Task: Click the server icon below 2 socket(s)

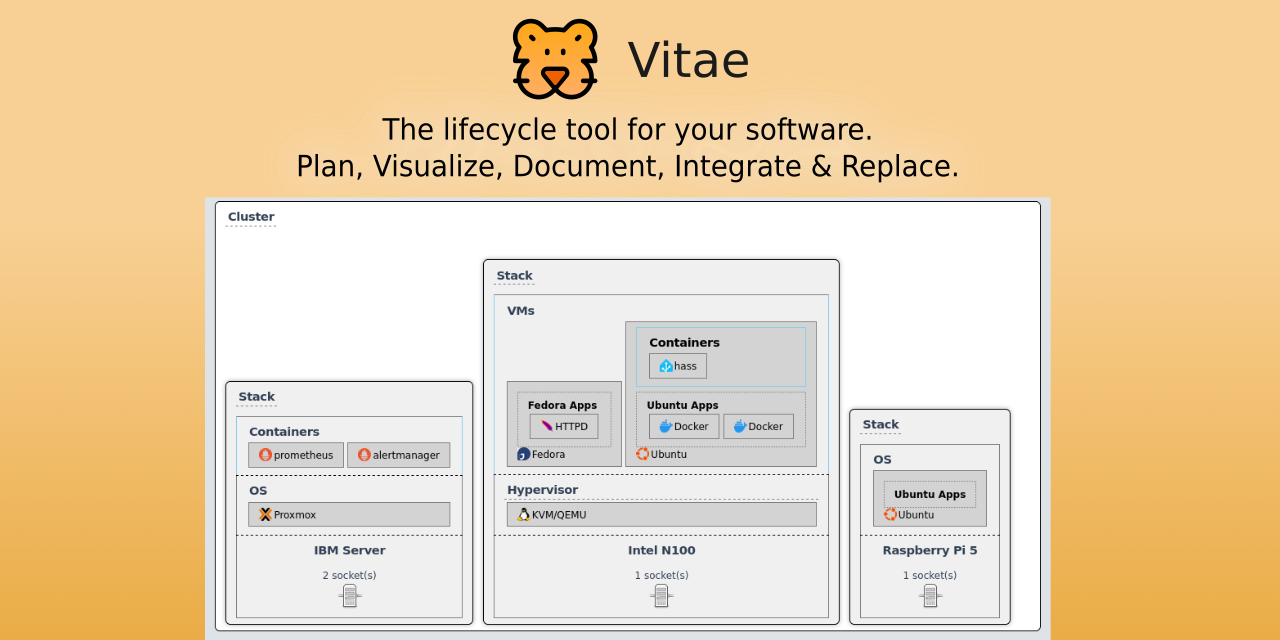Action: (x=349, y=594)
